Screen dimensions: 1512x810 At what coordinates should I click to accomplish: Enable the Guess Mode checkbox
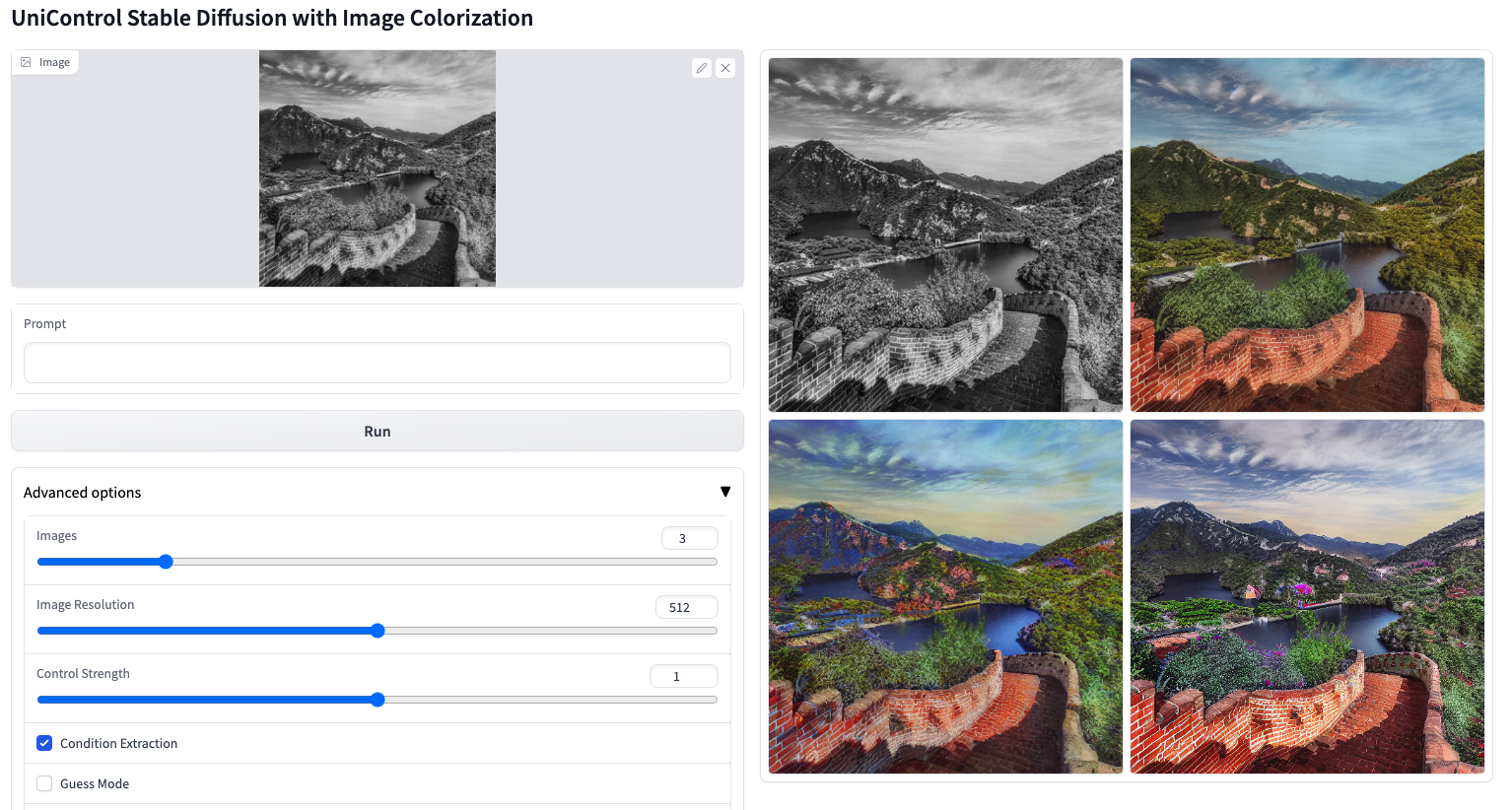(44, 783)
